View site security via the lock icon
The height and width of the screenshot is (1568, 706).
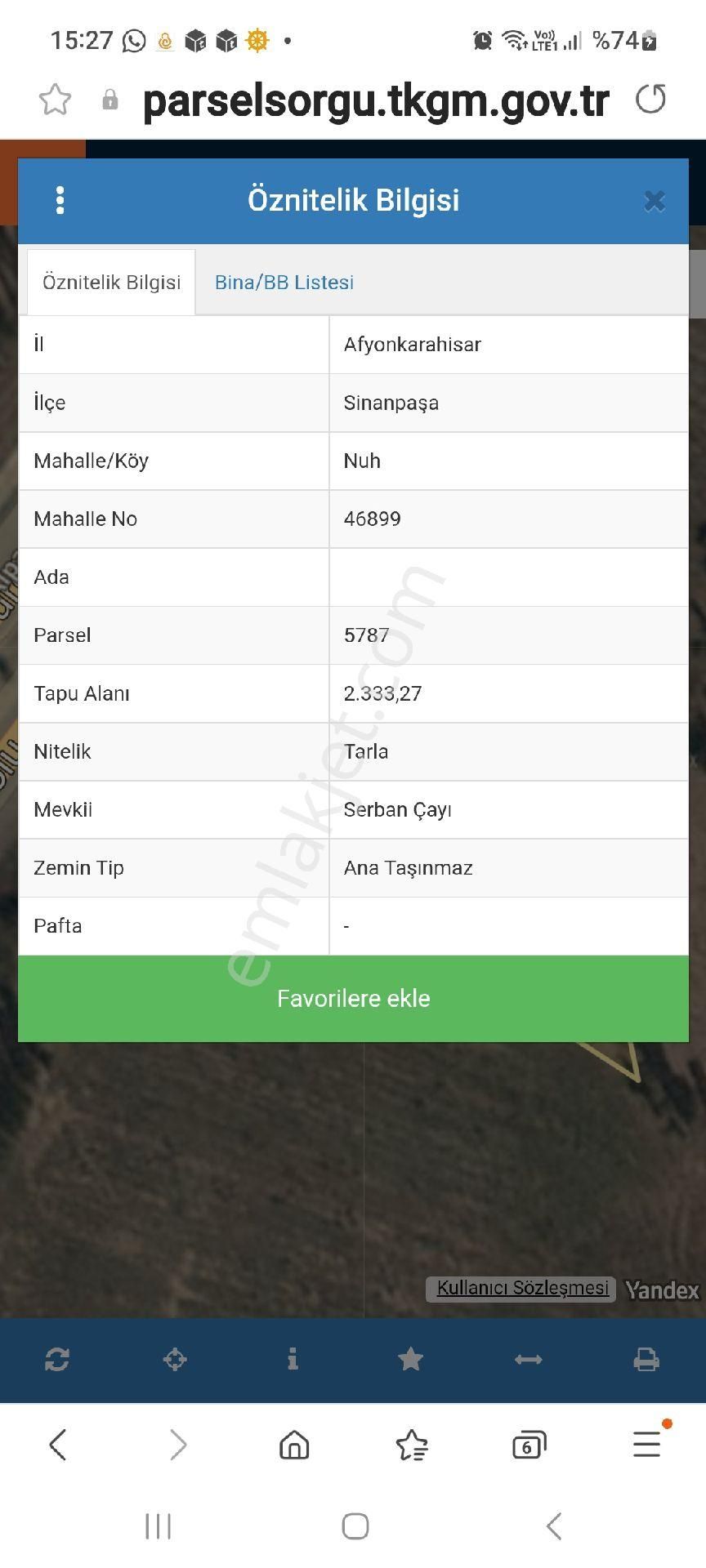tap(109, 100)
